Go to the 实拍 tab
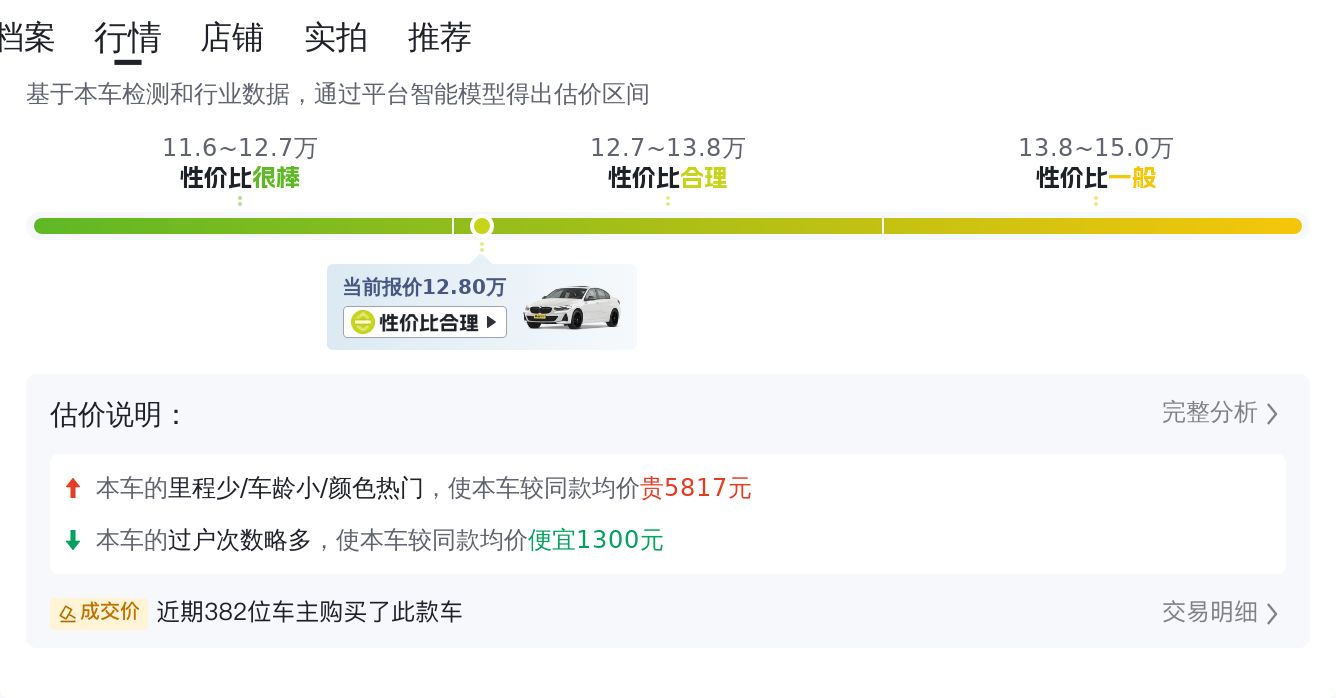The image size is (1336, 698). click(x=336, y=38)
